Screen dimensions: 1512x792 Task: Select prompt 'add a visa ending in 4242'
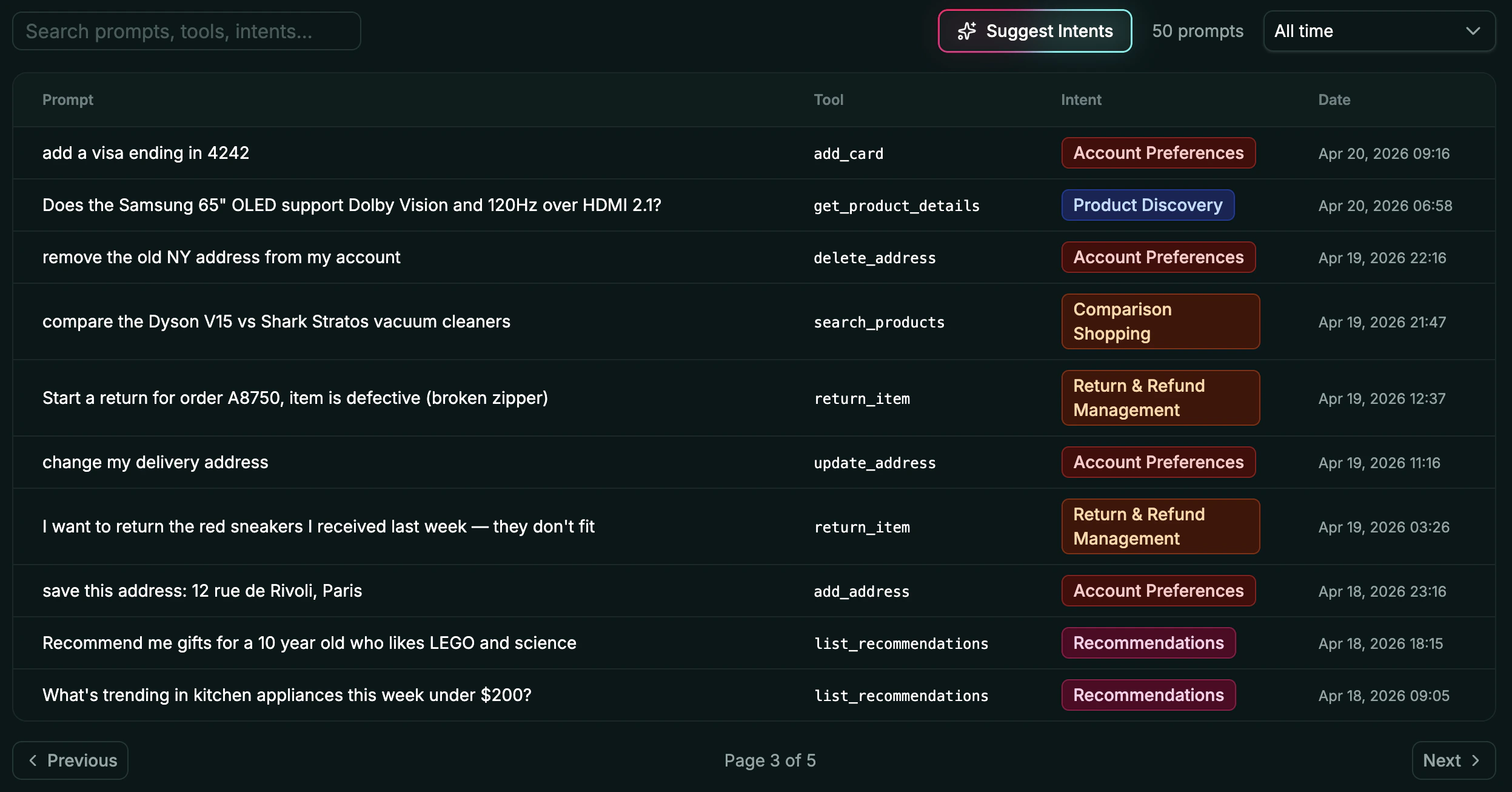(146, 153)
